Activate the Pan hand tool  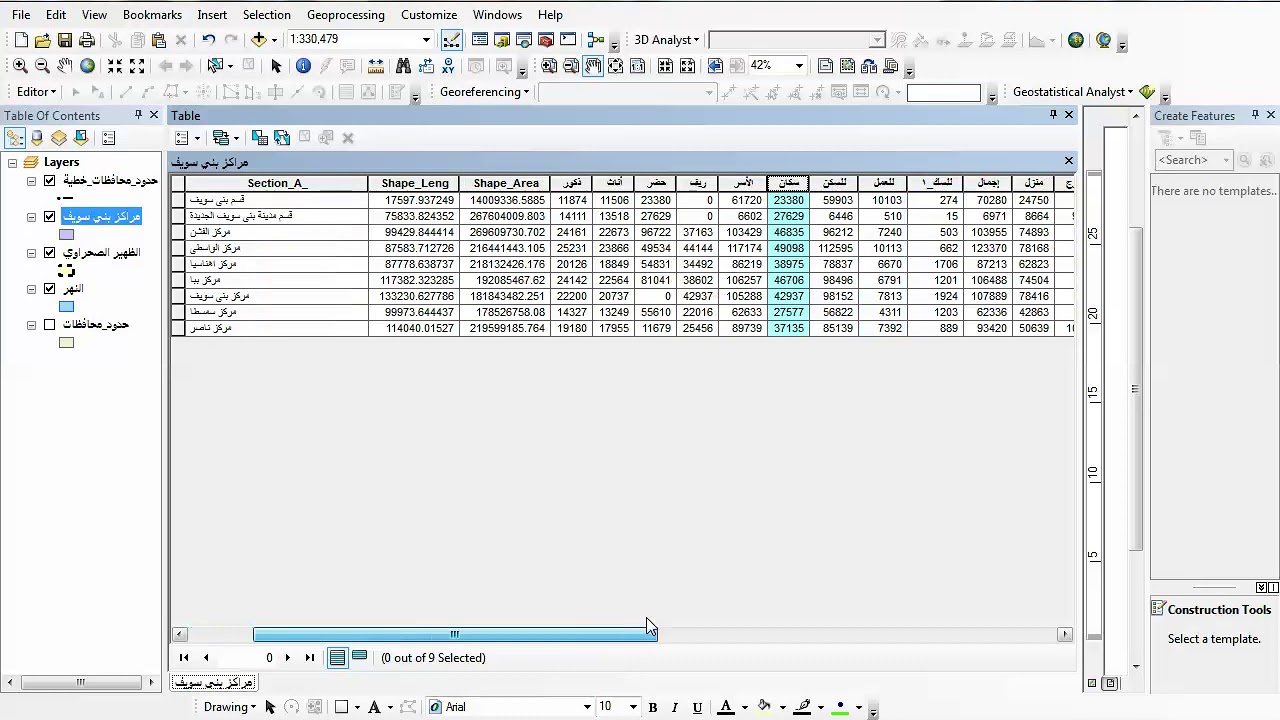point(65,66)
